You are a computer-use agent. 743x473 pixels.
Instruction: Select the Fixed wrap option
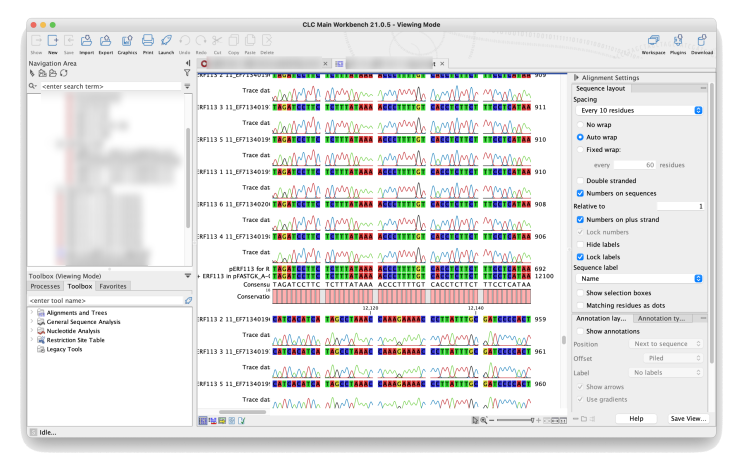(580, 149)
